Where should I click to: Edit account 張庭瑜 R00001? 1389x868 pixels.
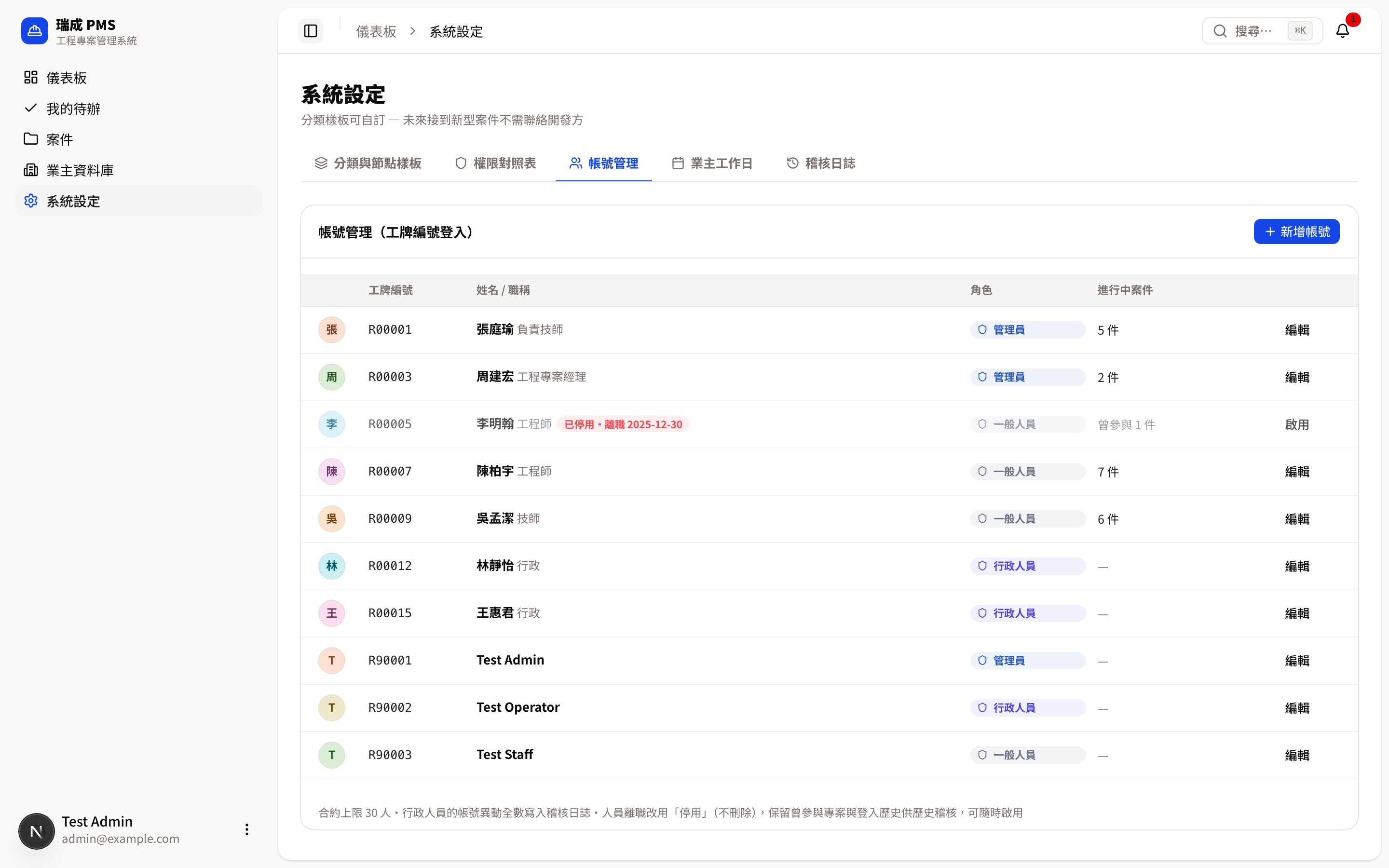1296,330
